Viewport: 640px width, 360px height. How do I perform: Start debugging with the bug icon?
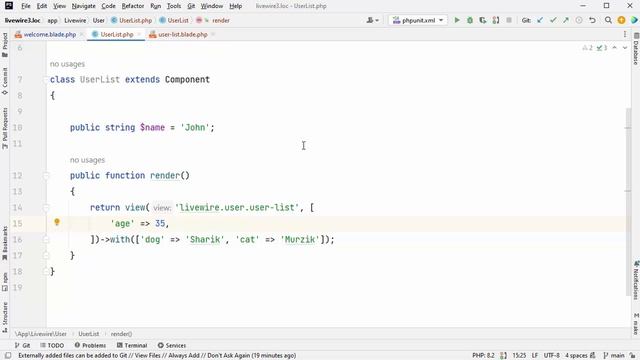(x=470, y=20)
